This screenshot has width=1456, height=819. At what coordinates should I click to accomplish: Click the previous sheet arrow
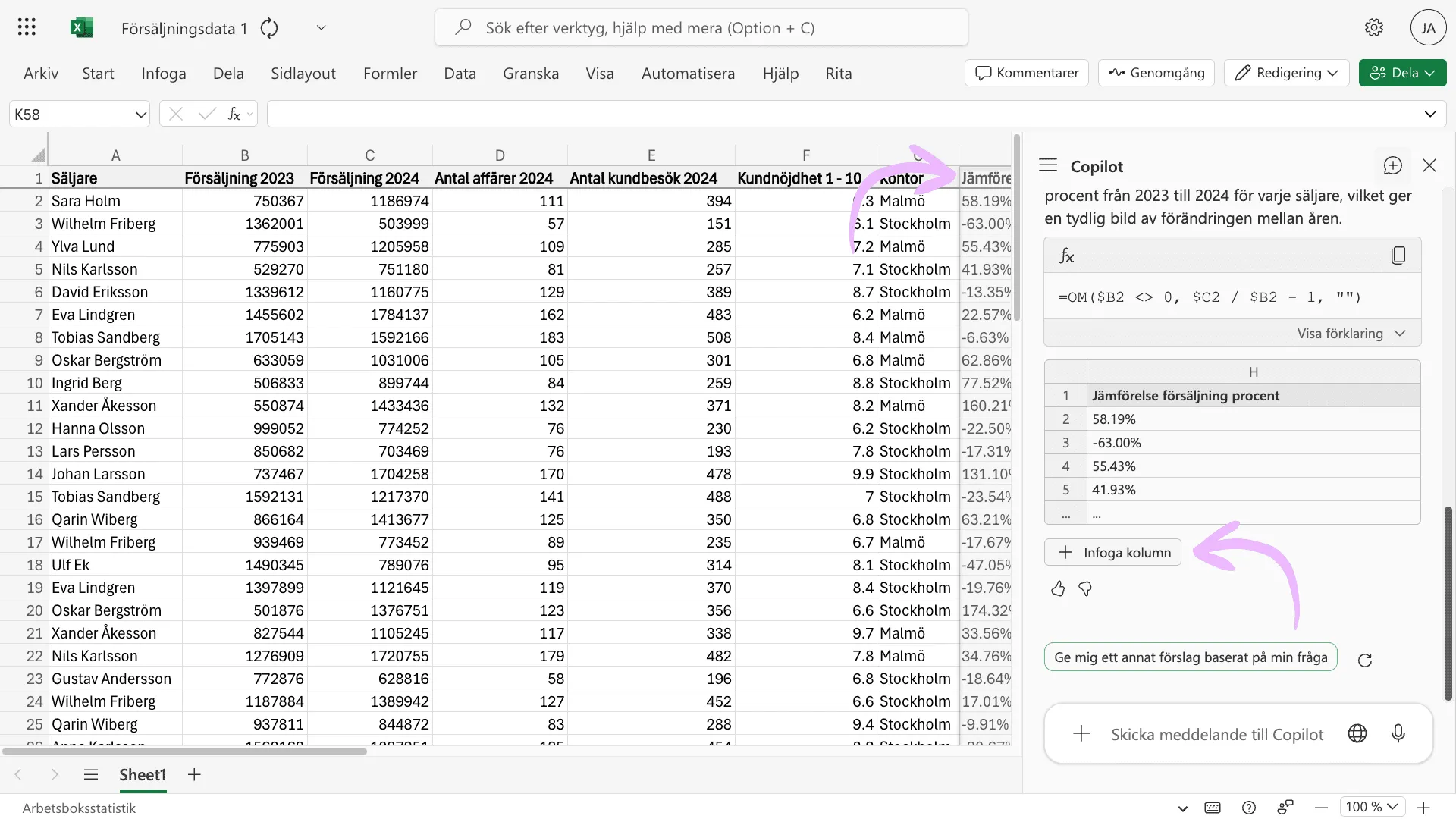click(x=18, y=774)
